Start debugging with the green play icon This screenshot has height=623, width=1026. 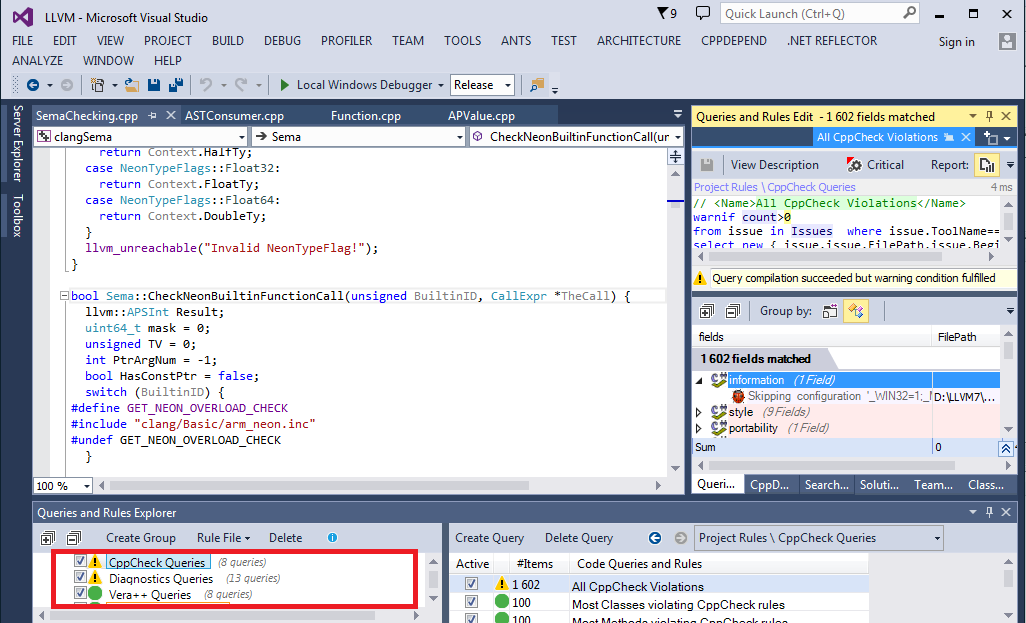pos(285,85)
